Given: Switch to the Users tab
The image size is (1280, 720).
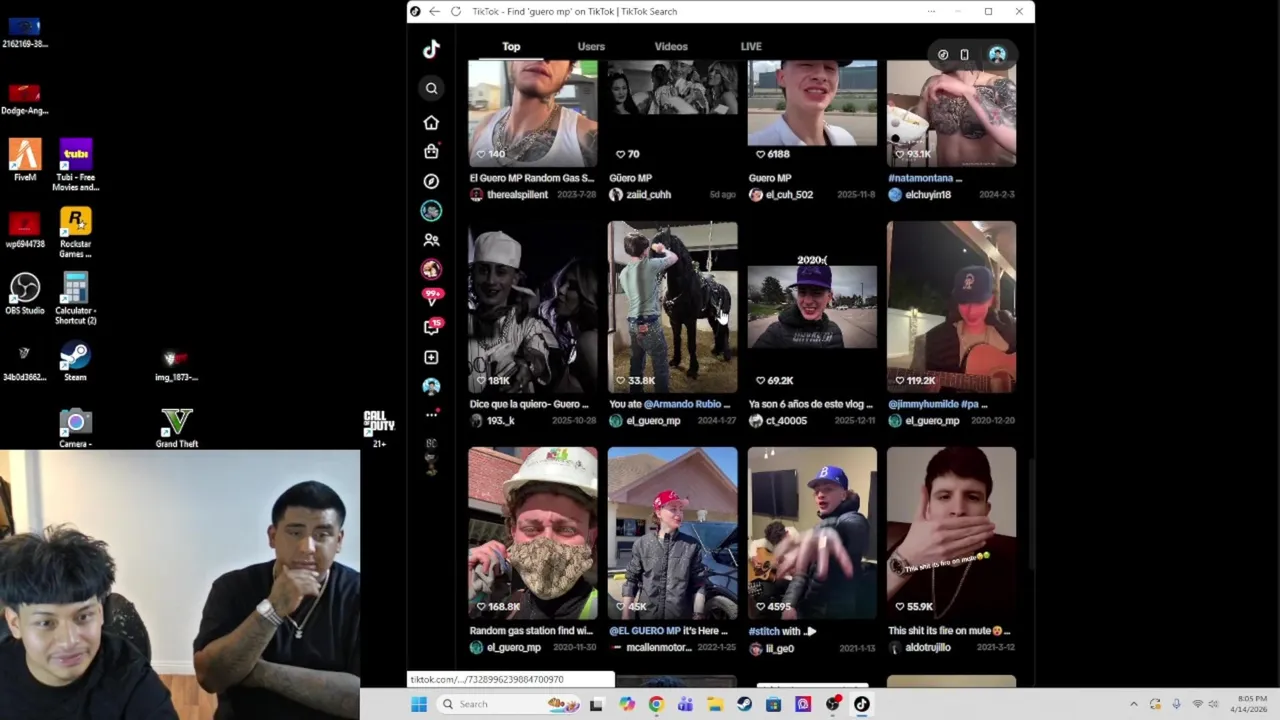Looking at the screenshot, I should click(x=591, y=47).
